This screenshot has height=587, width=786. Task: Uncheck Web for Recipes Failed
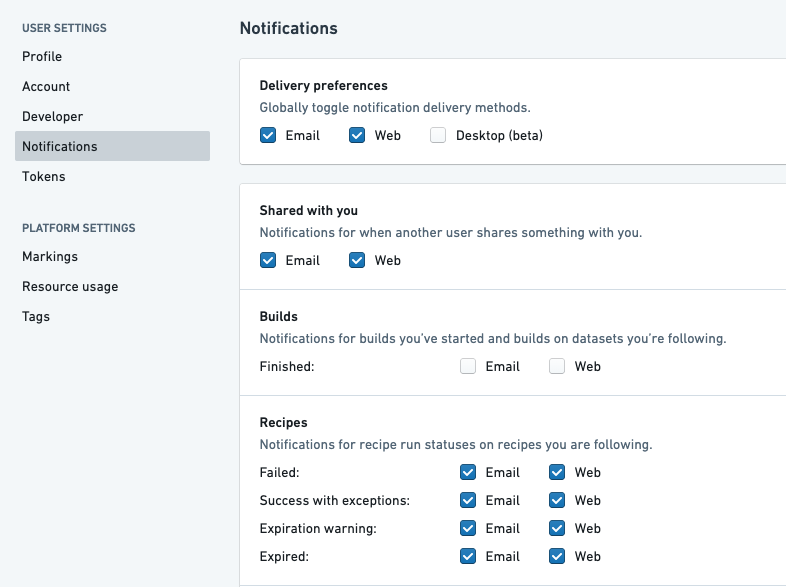557,472
